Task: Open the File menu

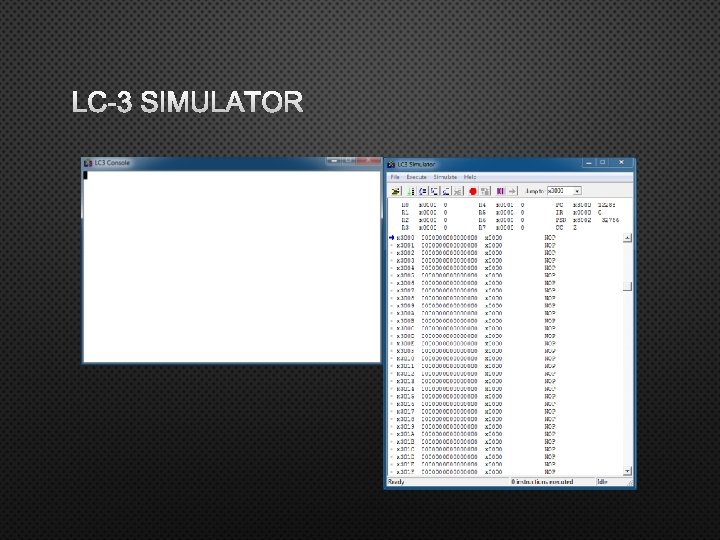Action: tap(394, 177)
